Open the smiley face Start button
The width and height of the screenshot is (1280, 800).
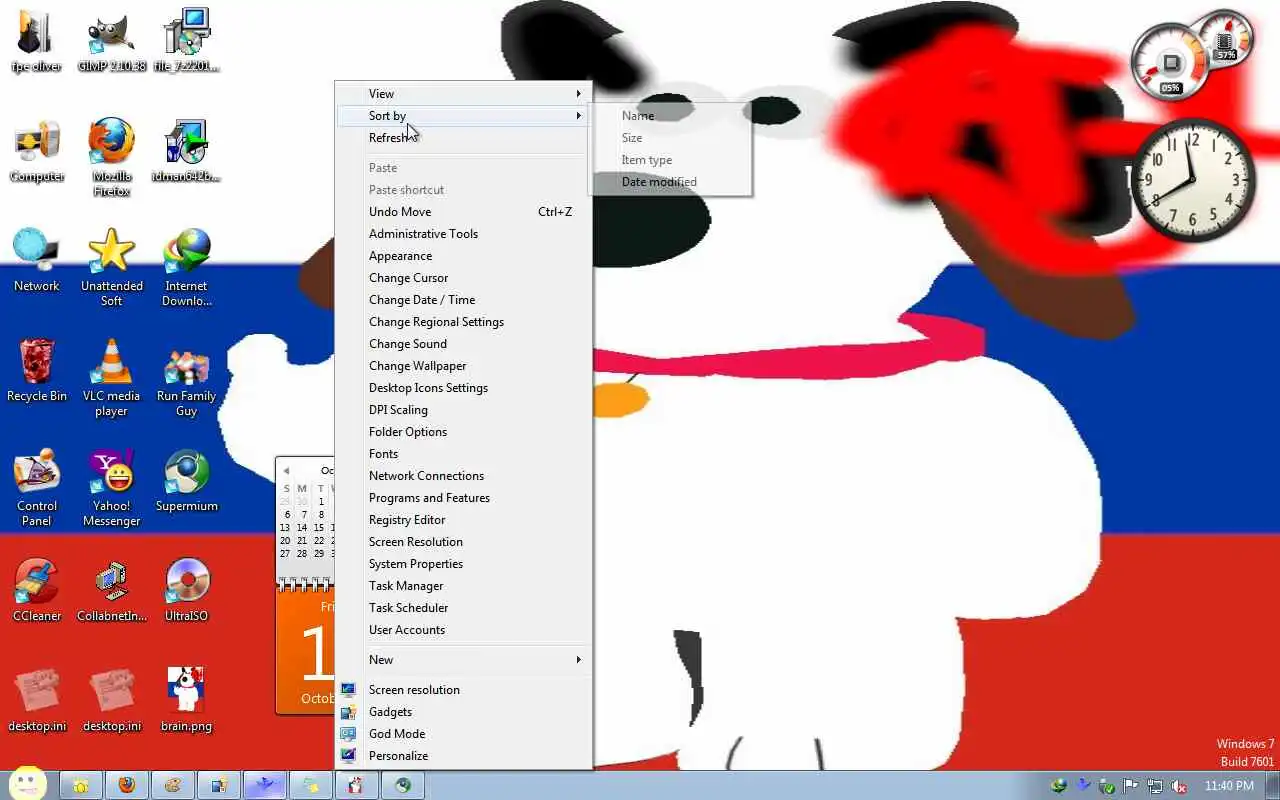tap(27, 784)
